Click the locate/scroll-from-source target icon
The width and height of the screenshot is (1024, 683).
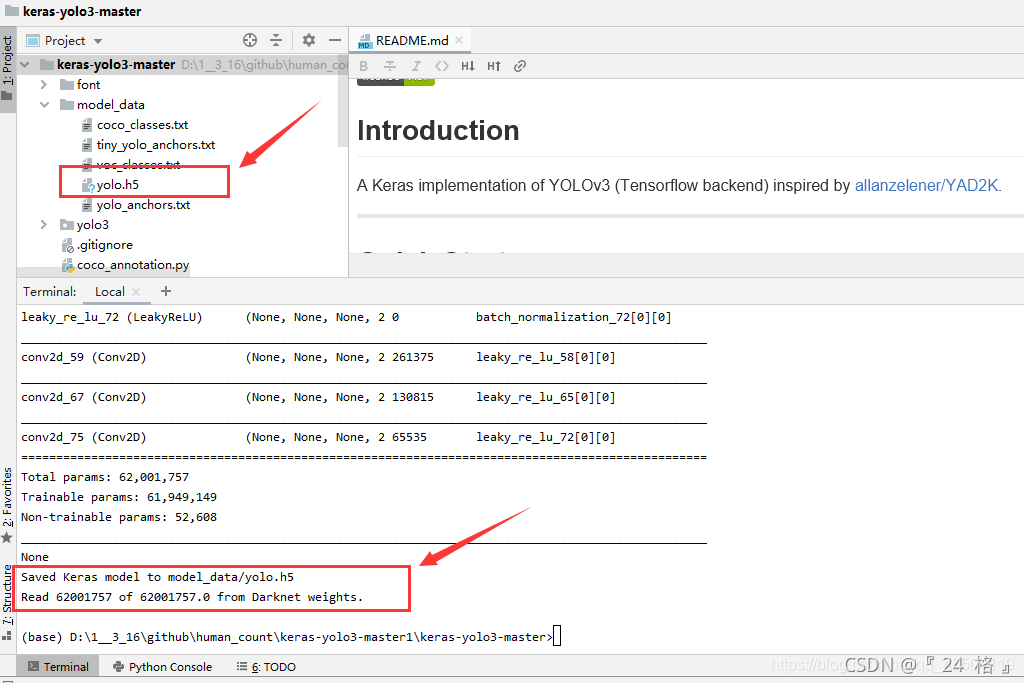tap(249, 40)
